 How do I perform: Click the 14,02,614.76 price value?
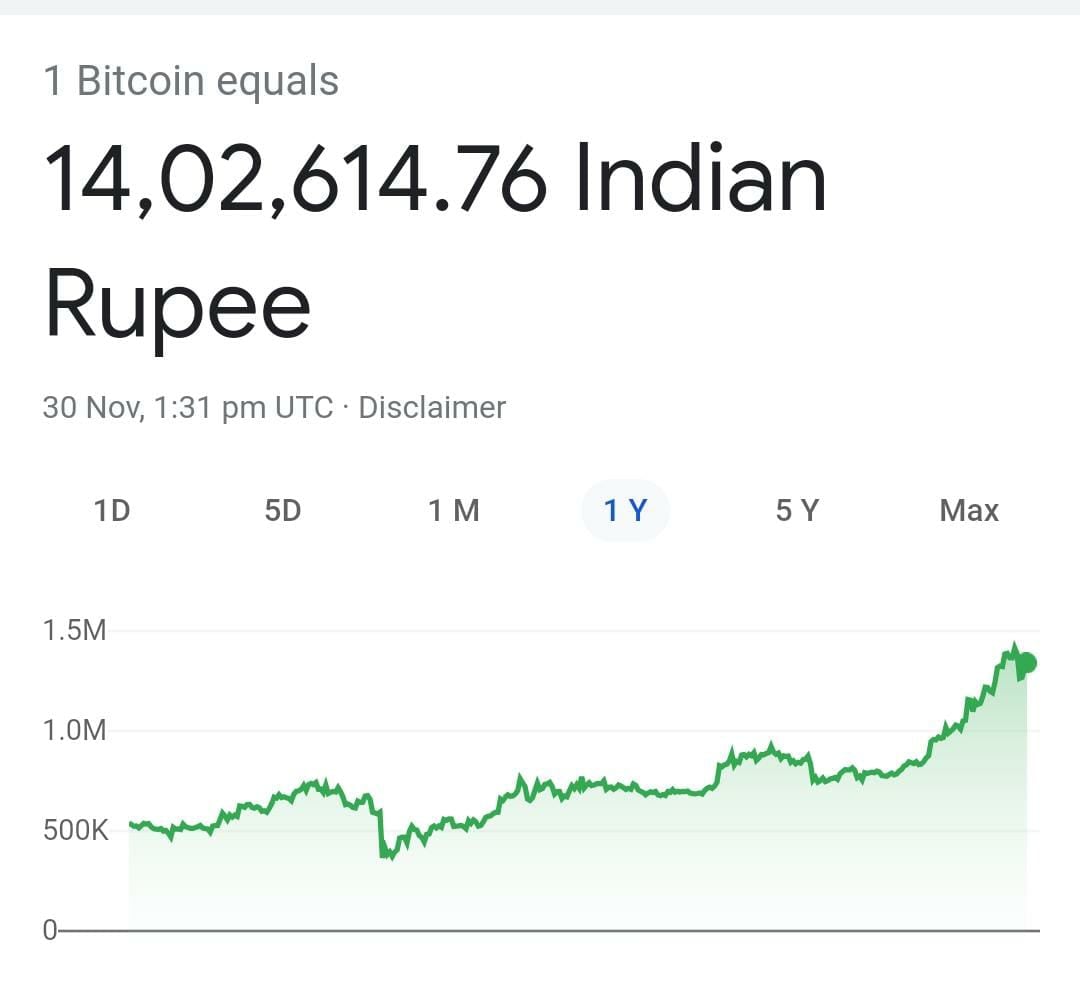[295, 179]
